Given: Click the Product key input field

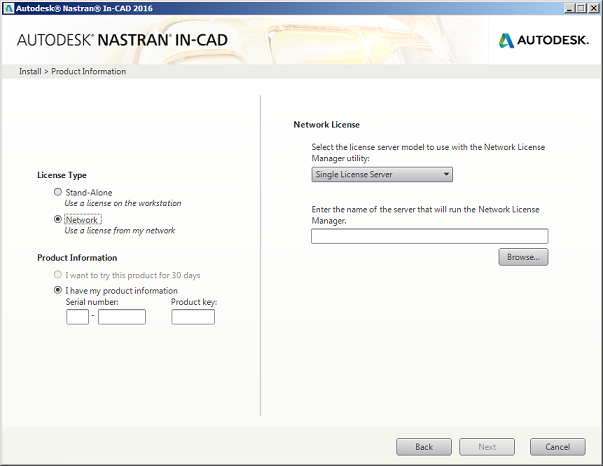Looking at the screenshot, I should [x=193, y=317].
